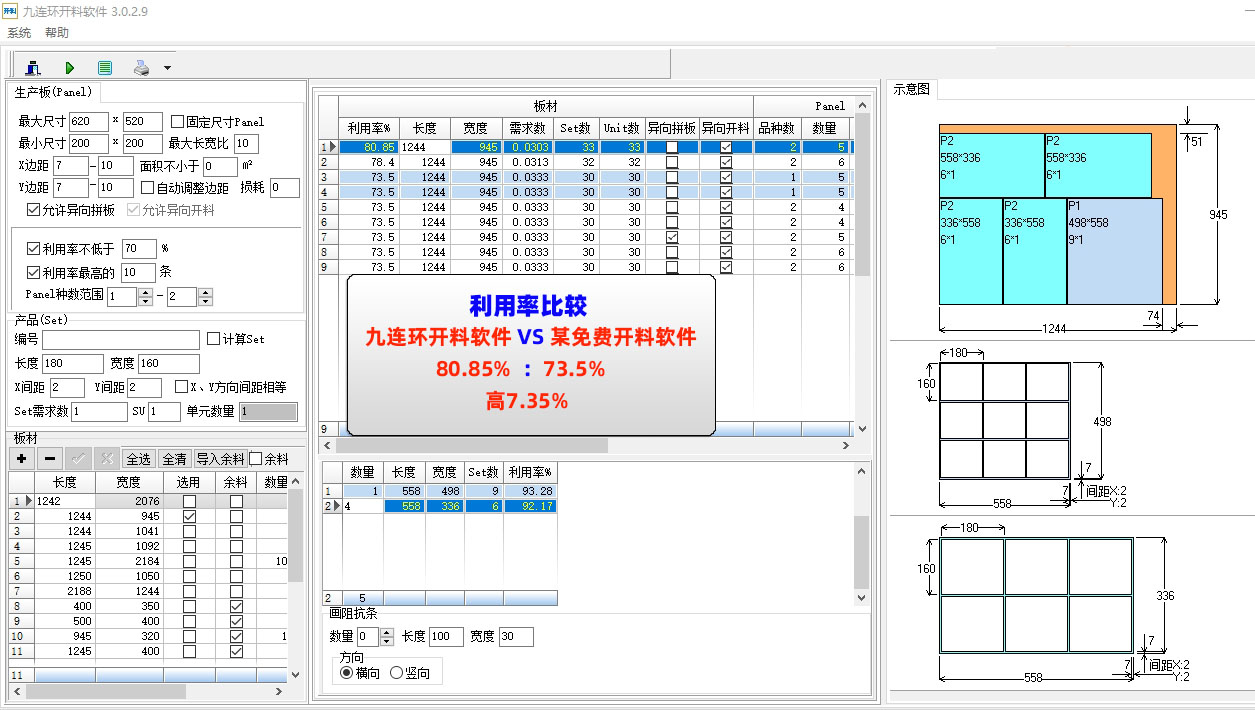Click the product 长度 field showing 180
1255x710 pixels.
(73, 364)
